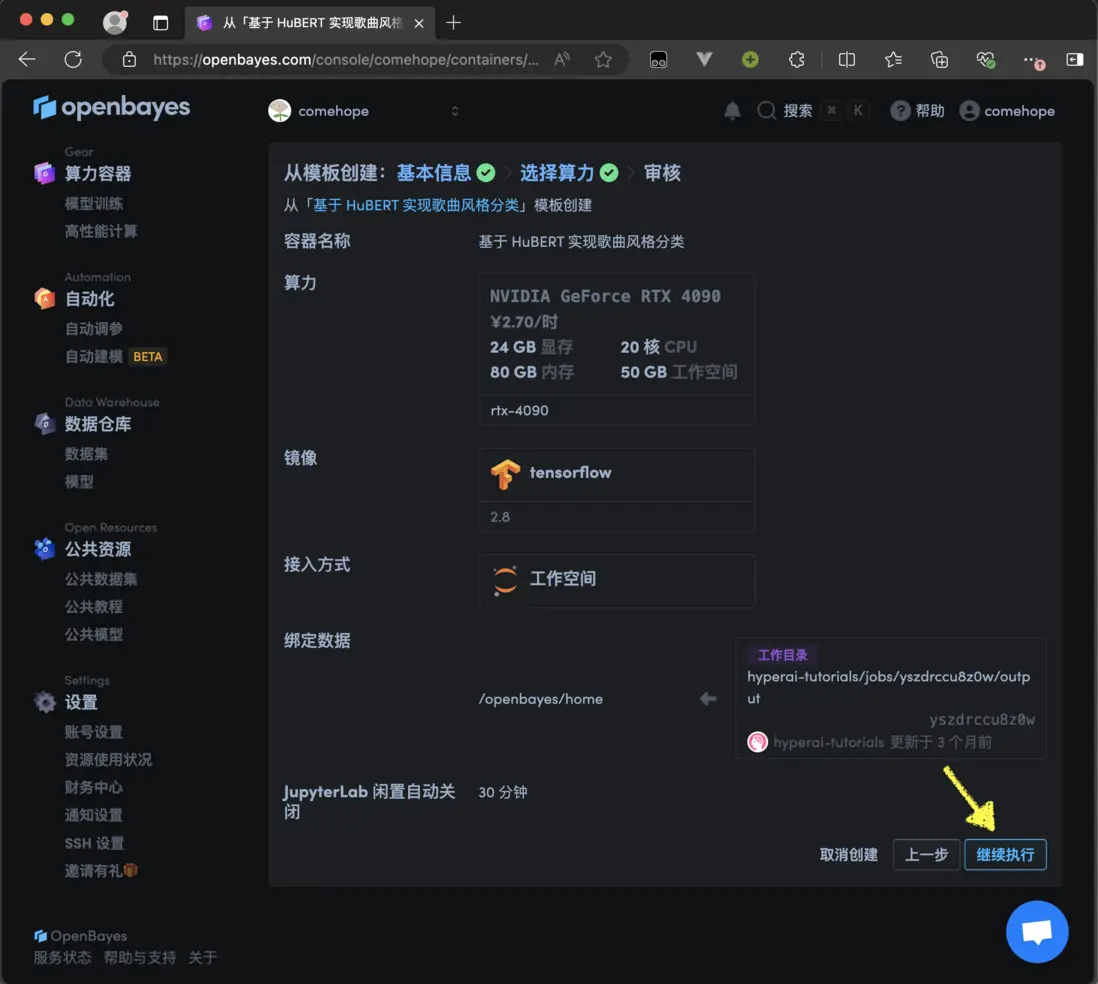Image resolution: width=1098 pixels, height=984 pixels.
Task: Close the HuBERT browser tab
Action: click(x=419, y=23)
